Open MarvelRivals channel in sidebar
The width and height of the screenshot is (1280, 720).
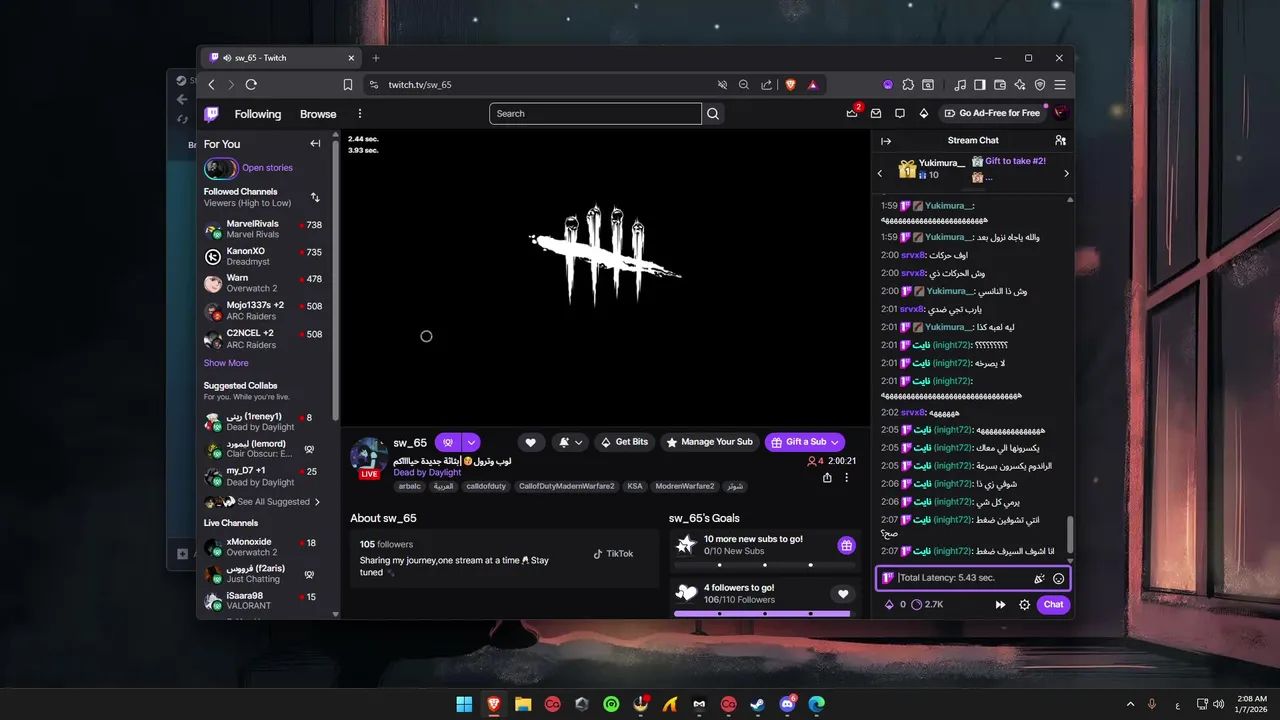[x=264, y=230]
